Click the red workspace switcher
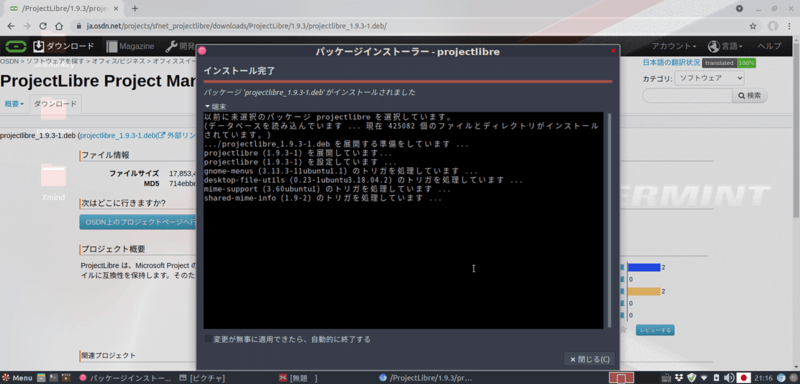Image resolution: width=800 pixels, height=384 pixels. coord(621,378)
